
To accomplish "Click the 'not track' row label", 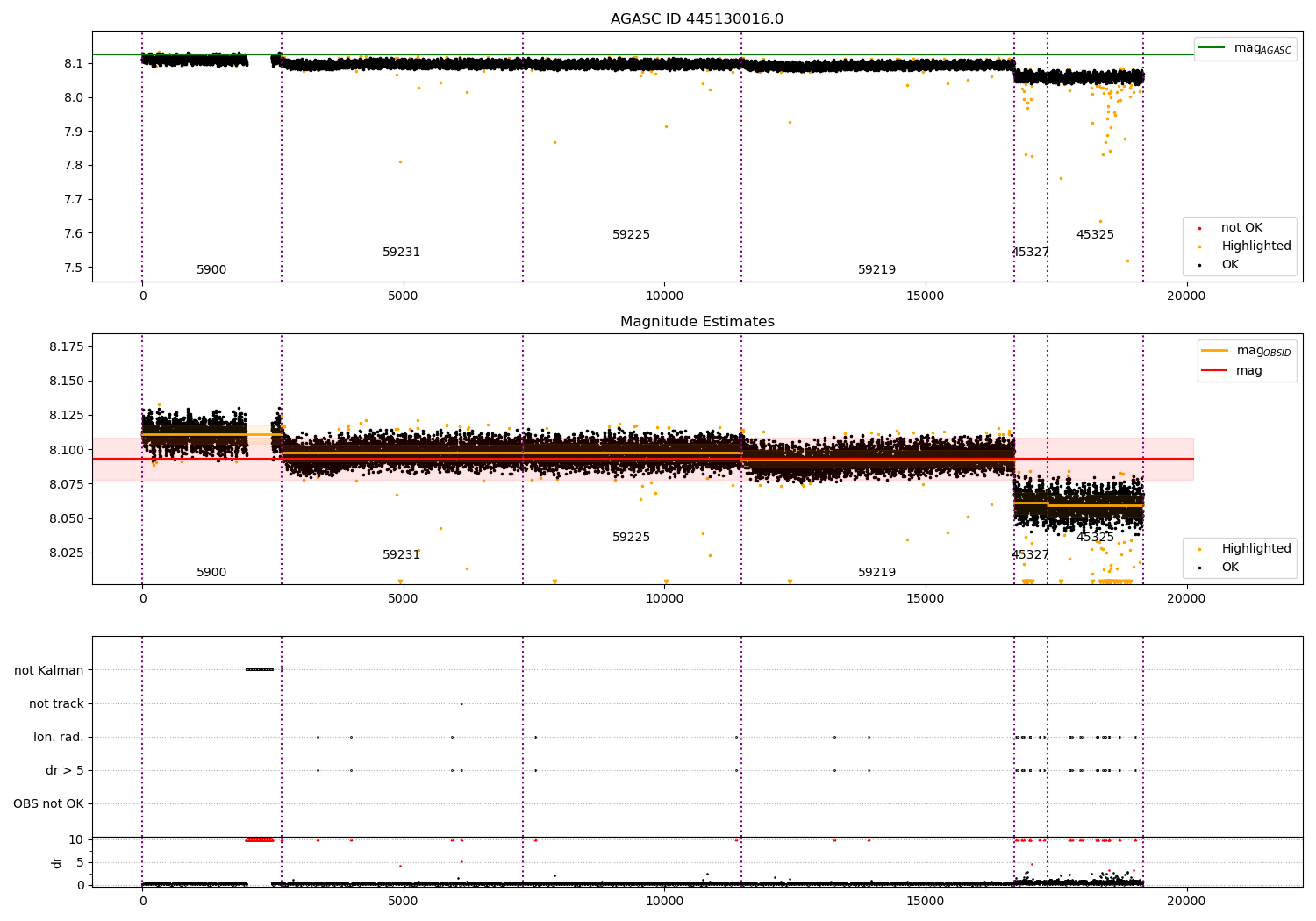I will click(56, 704).
